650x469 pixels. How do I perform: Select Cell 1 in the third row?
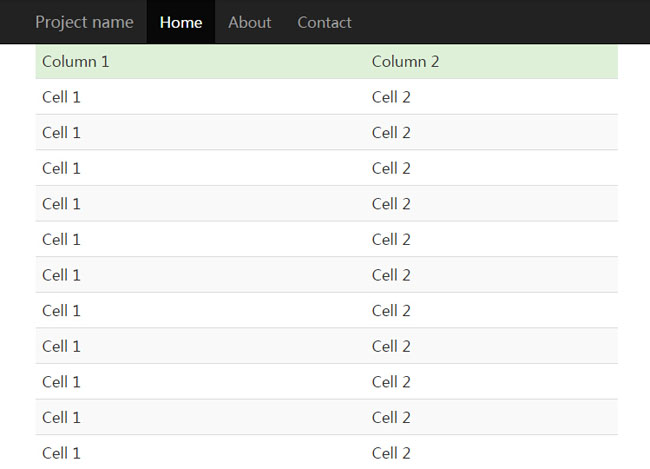coord(62,168)
